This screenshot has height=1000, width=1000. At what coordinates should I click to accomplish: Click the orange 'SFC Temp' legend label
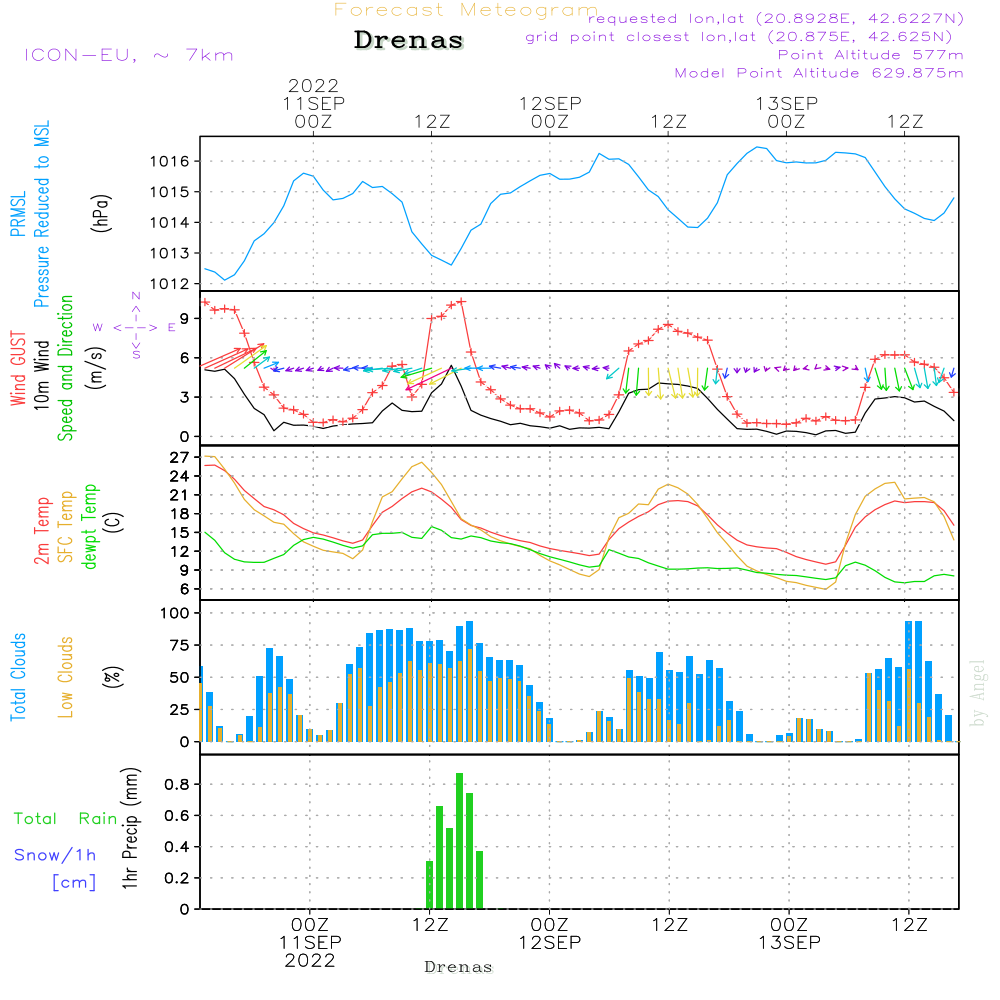(65, 527)
